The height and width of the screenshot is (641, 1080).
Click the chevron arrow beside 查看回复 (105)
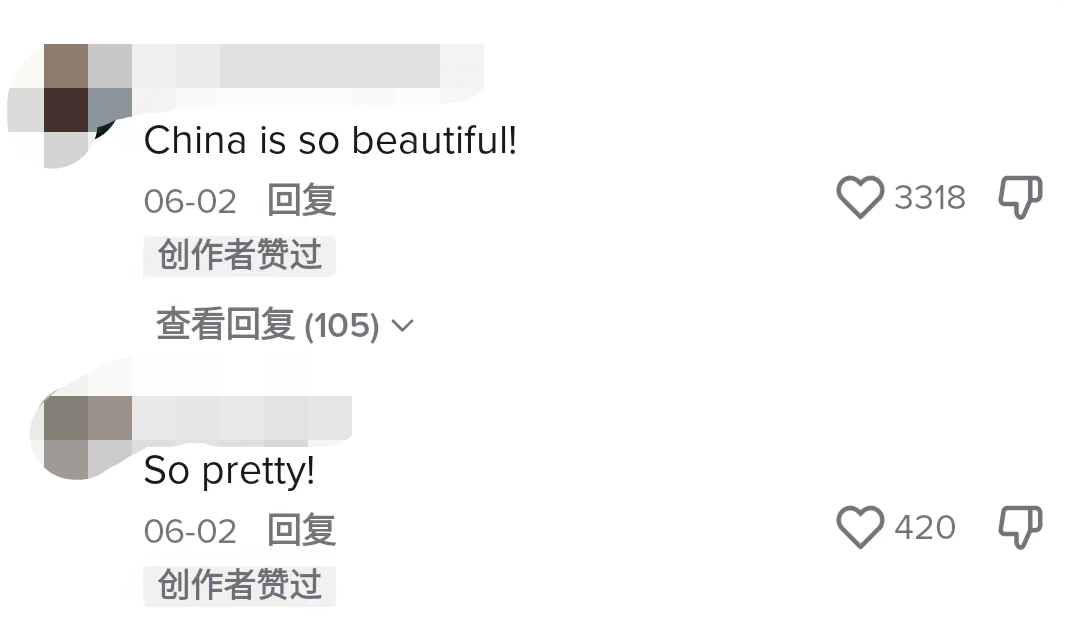click(x=403, y=326)
